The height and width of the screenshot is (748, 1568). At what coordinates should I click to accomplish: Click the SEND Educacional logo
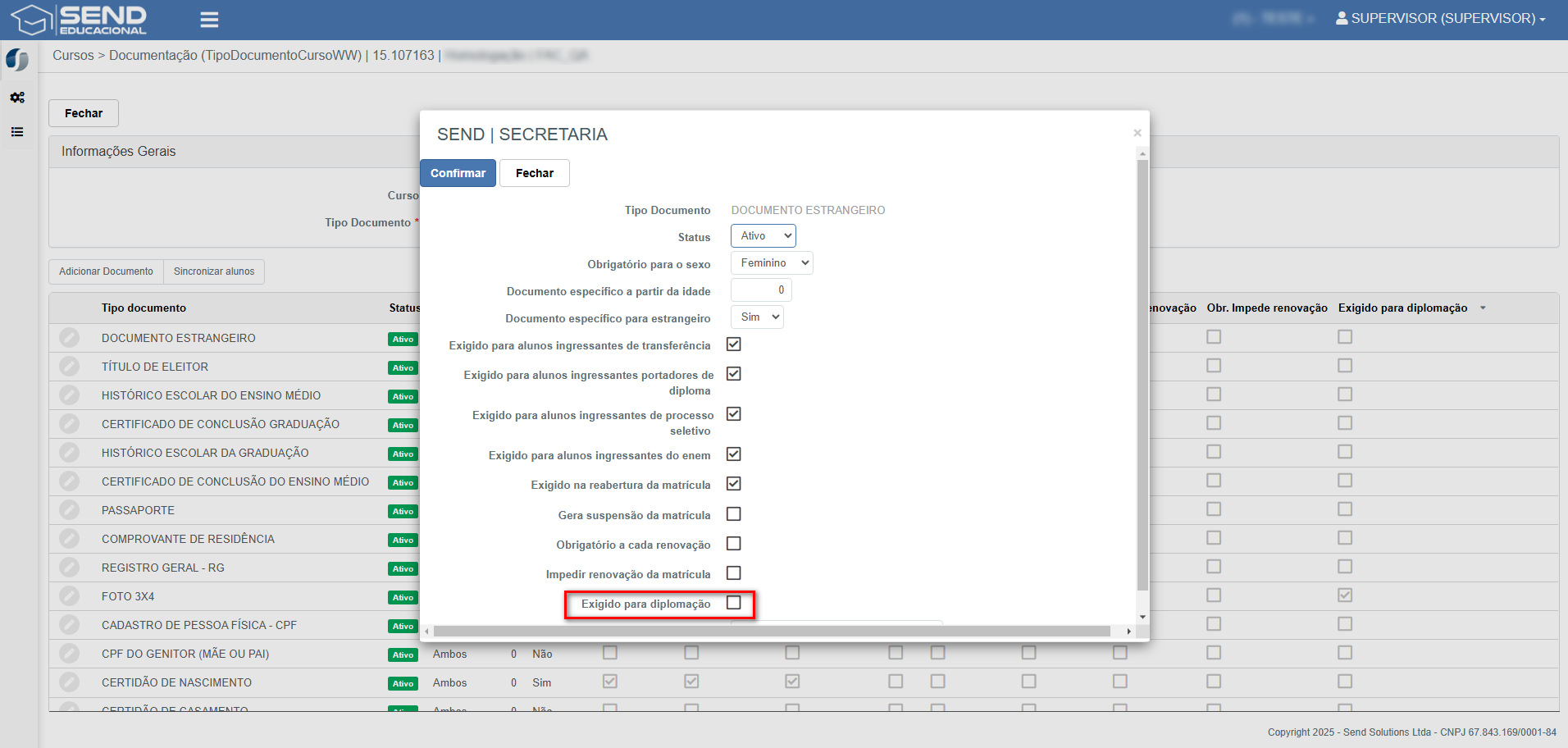(79, 20)
